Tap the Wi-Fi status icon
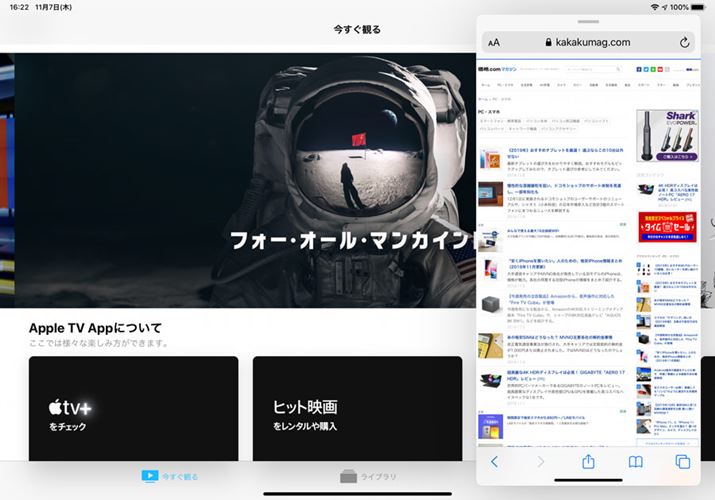Image resolution: width=715 pixels, height=500 pixels. point(655,7)
